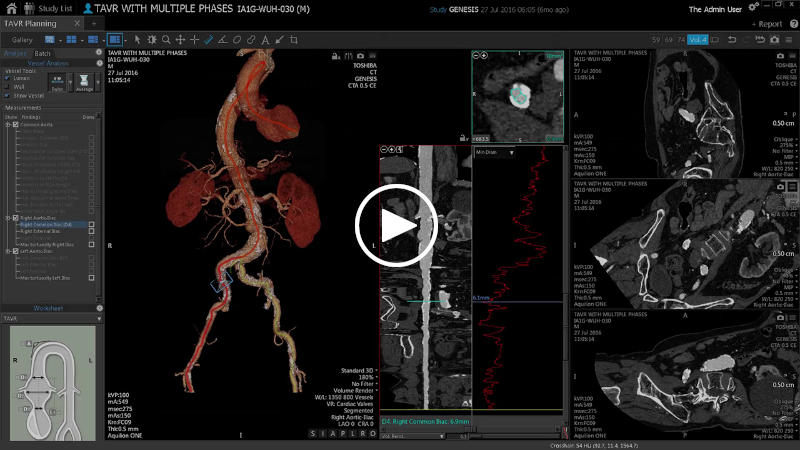Toggle Right Aorto-Iliac show checkbox
Viewport: 800px width, 450px height.
pos(15,218)
